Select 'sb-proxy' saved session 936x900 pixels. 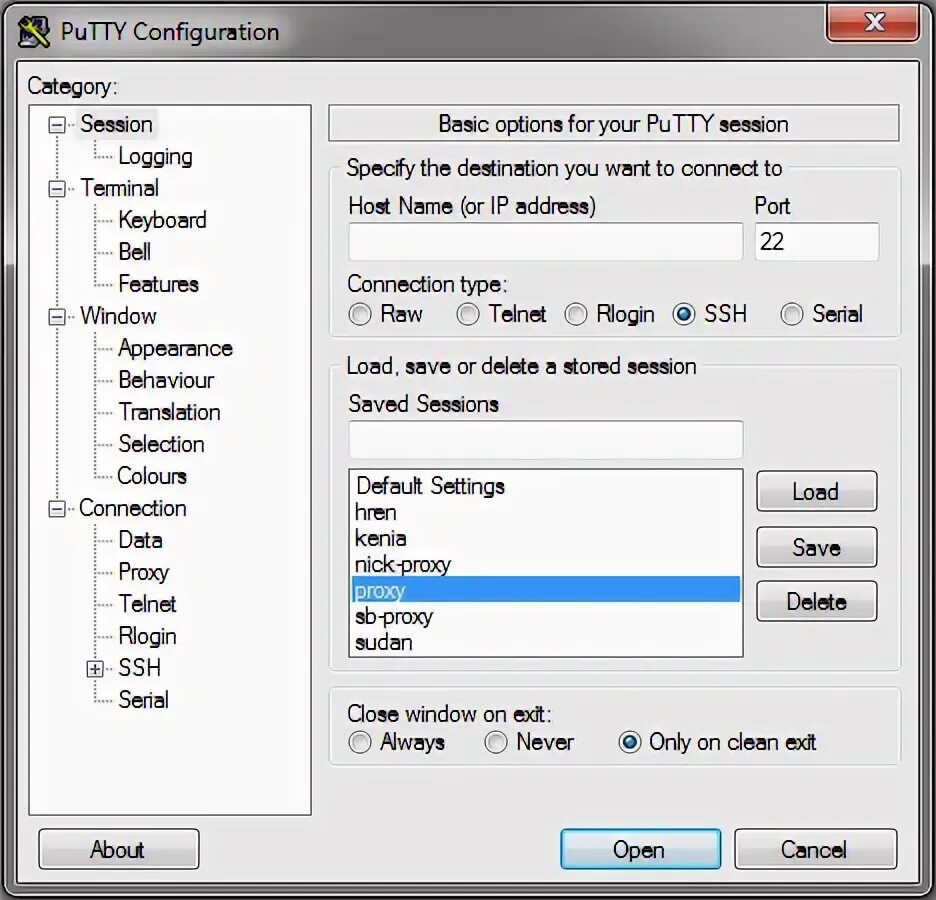546,616
